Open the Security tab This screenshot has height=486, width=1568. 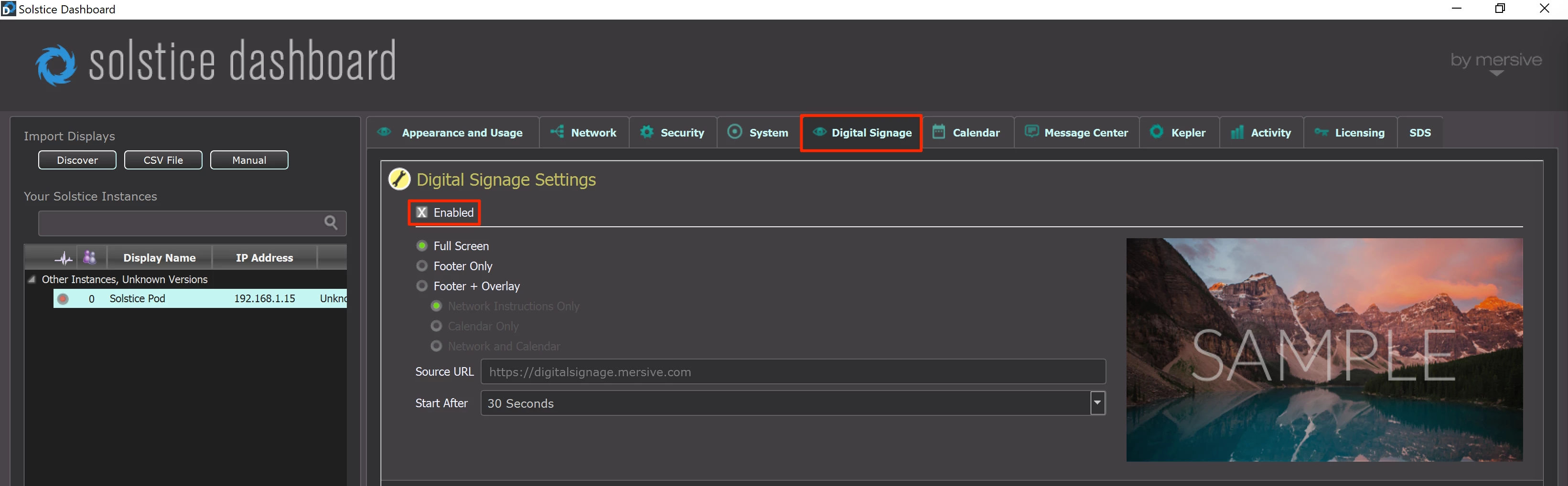[x=673, y=133]
